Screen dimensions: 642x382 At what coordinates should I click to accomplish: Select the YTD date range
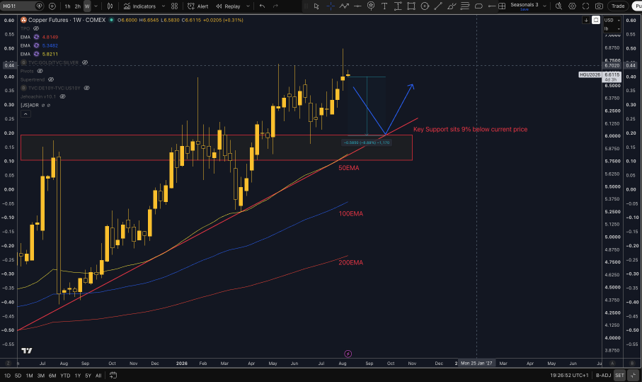[65, 375]
